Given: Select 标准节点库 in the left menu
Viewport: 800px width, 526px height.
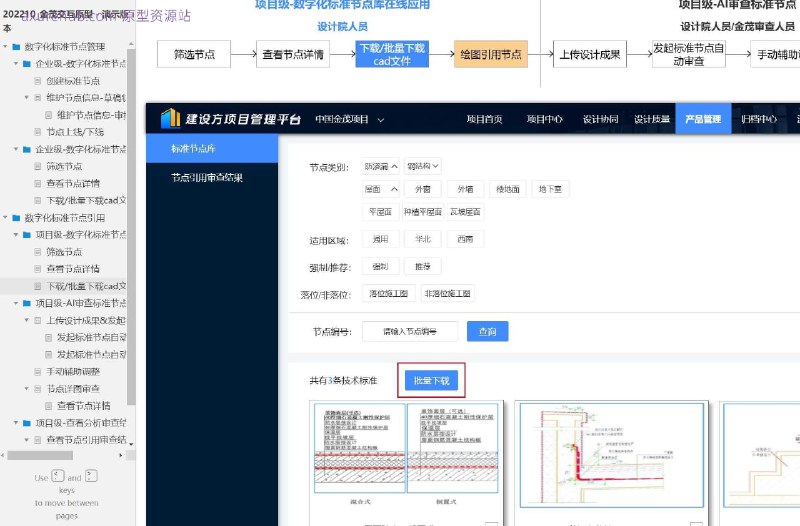Looking at the screenshot, I should pos(212,148).
